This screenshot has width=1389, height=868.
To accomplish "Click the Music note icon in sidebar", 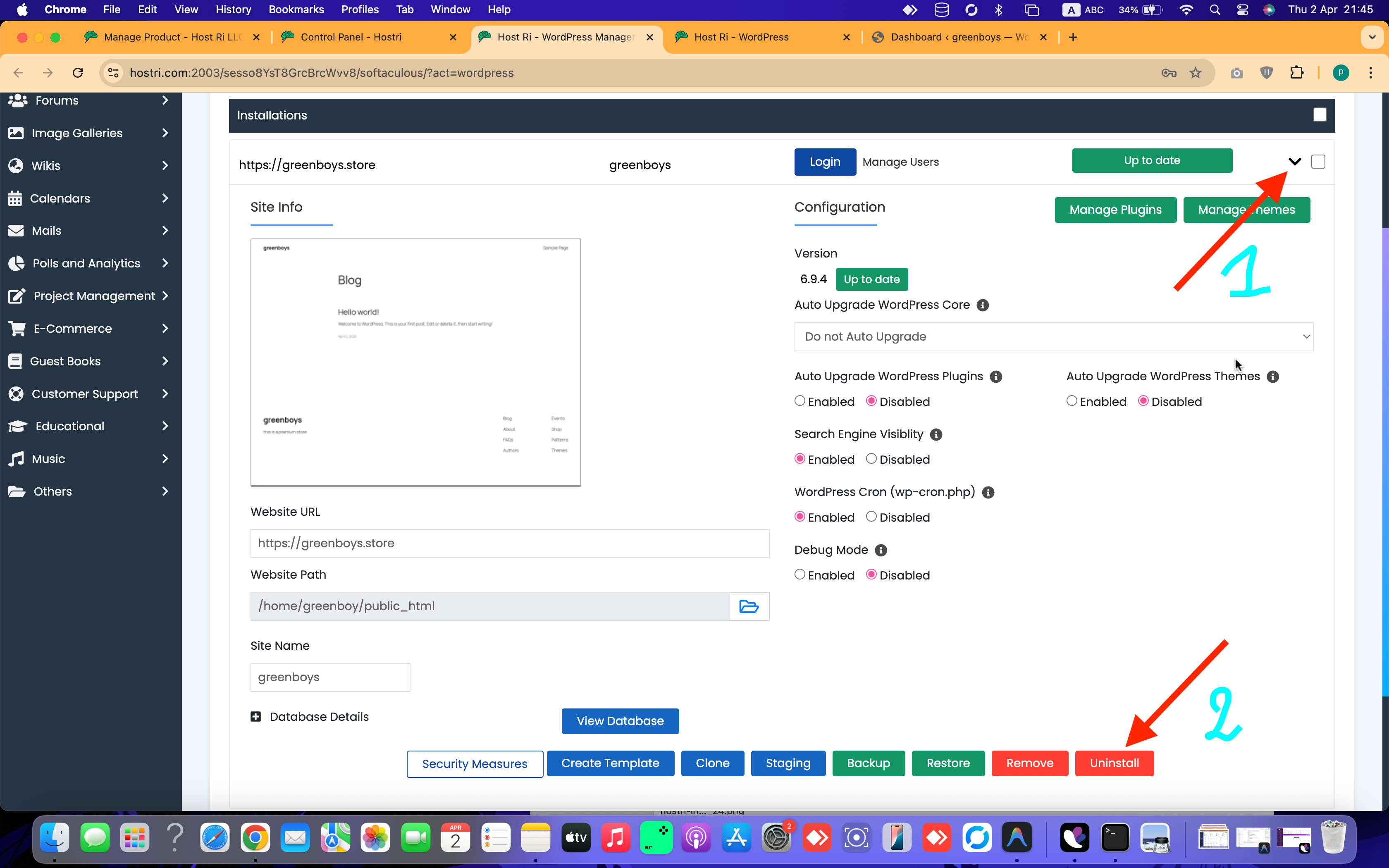I will (x=17, y=459).
